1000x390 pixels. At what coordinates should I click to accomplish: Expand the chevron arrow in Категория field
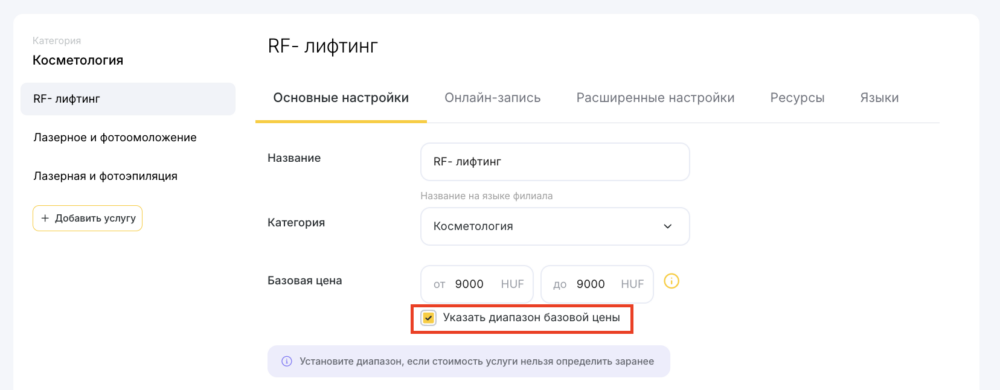click(x=668, y=226)
